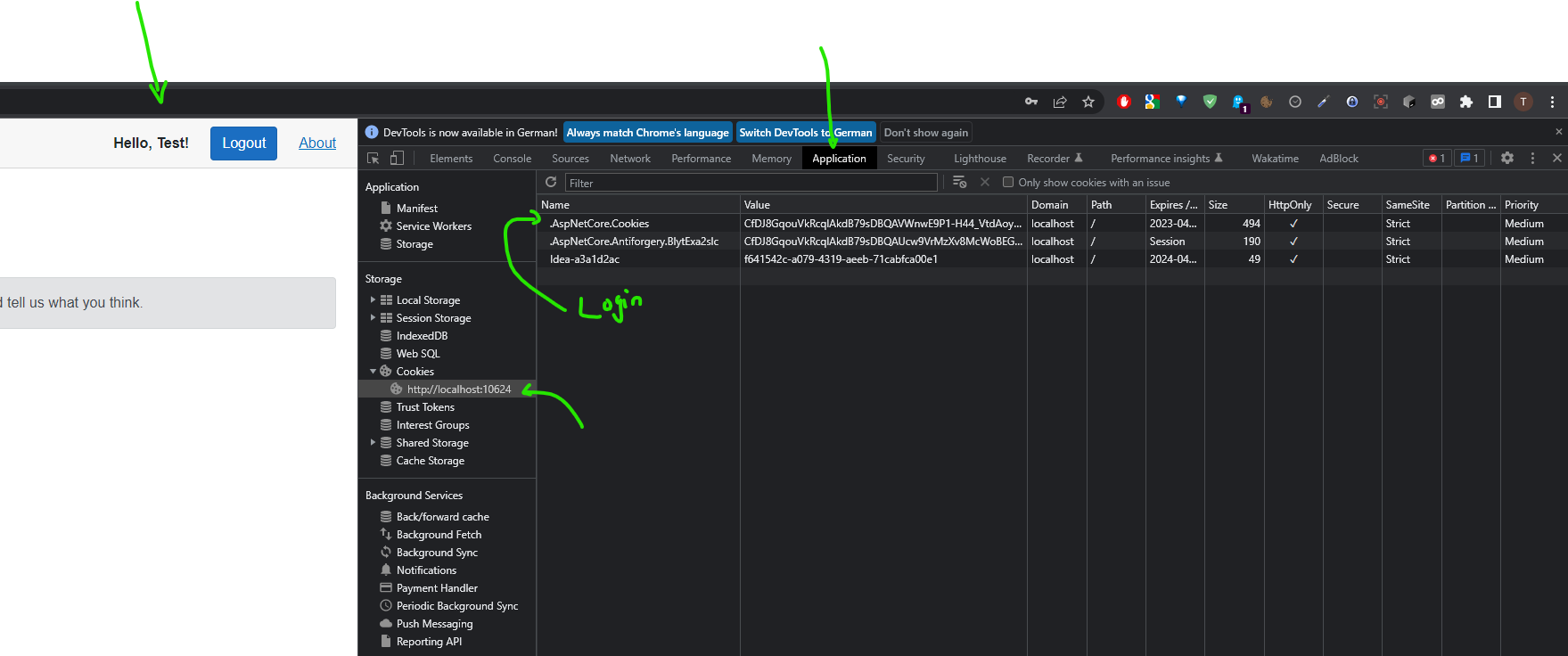Select Cache Storage item
This screenshot has width=1568, height=656.
[x=431, y=461]
